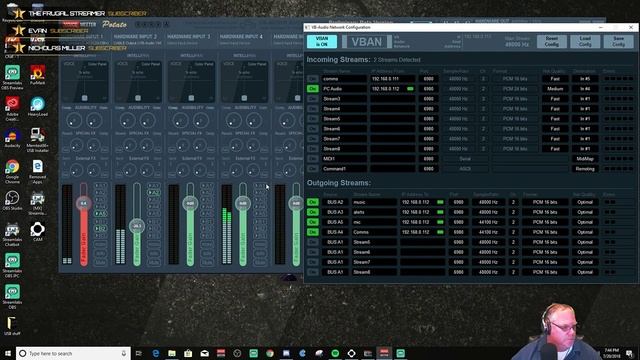Image resolution: width=640 pixels, height=360 pixels.
Task: Change PC Audio destination In #4
Action: tap(585, 89)
